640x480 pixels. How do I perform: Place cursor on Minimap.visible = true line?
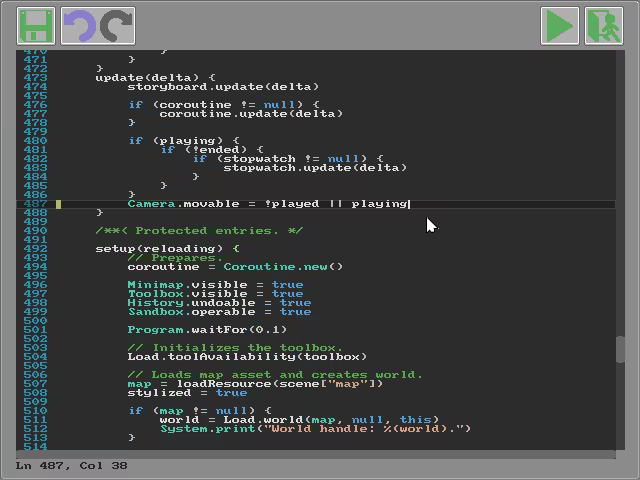pos(215,285)
